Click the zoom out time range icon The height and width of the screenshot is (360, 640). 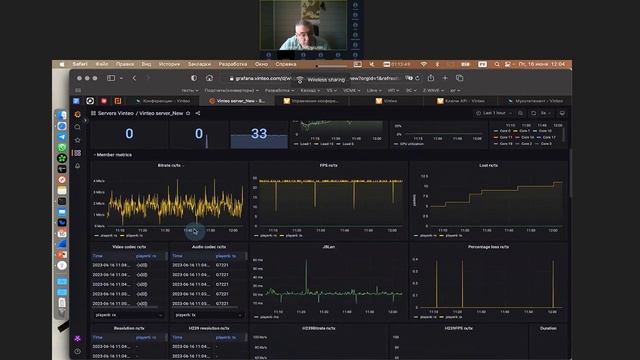[x=520, y=113]
